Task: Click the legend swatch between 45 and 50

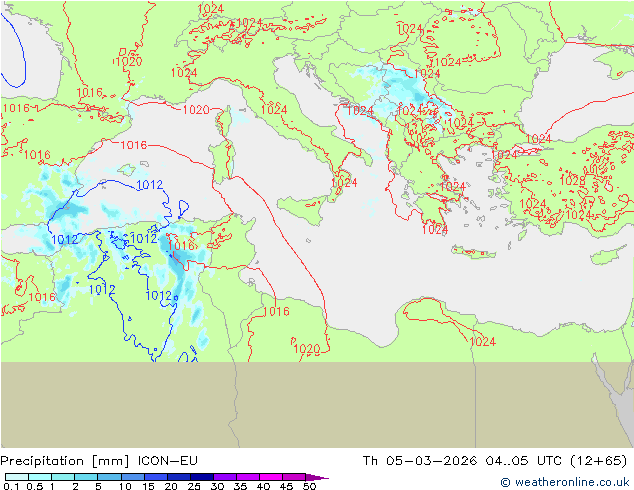Action: pos(294,477)
